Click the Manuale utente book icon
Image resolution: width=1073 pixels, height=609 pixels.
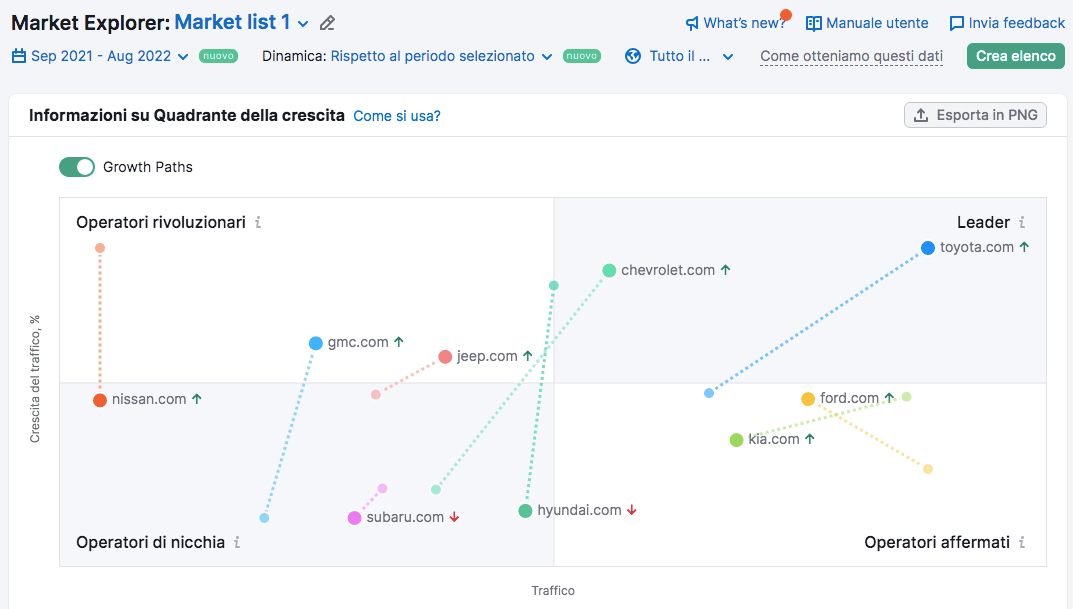click(814, 23)
